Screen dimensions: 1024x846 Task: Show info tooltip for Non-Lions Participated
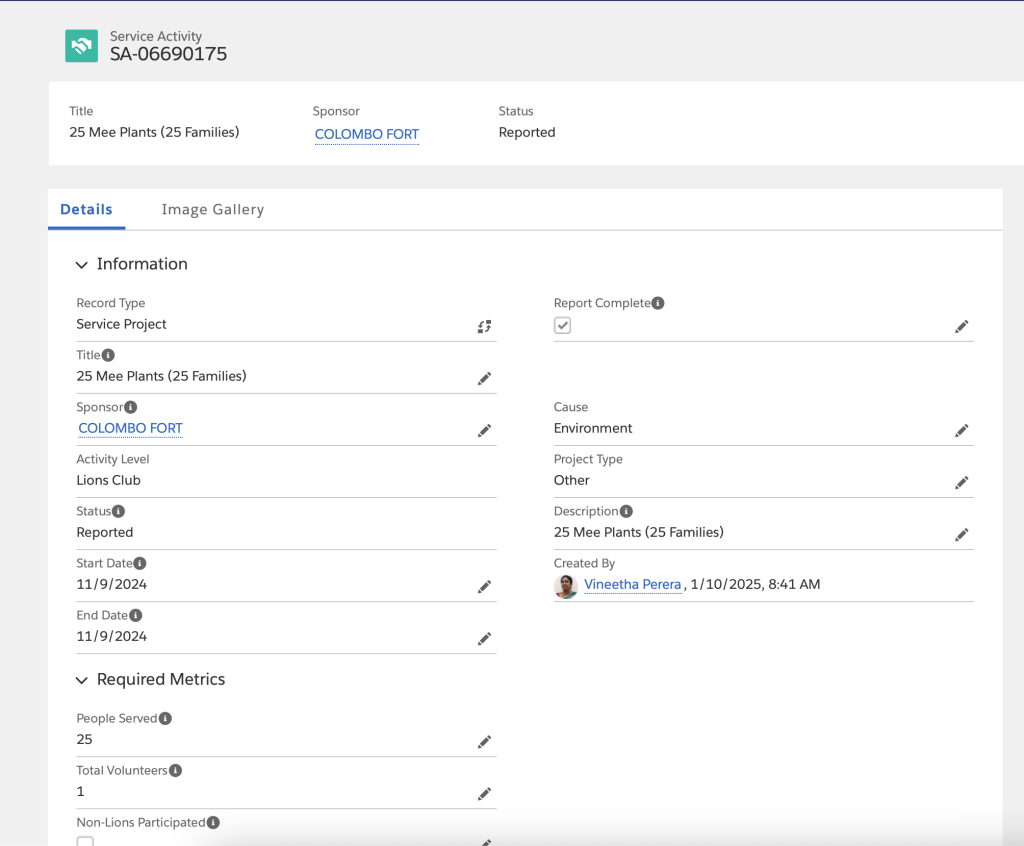[213, 822]
